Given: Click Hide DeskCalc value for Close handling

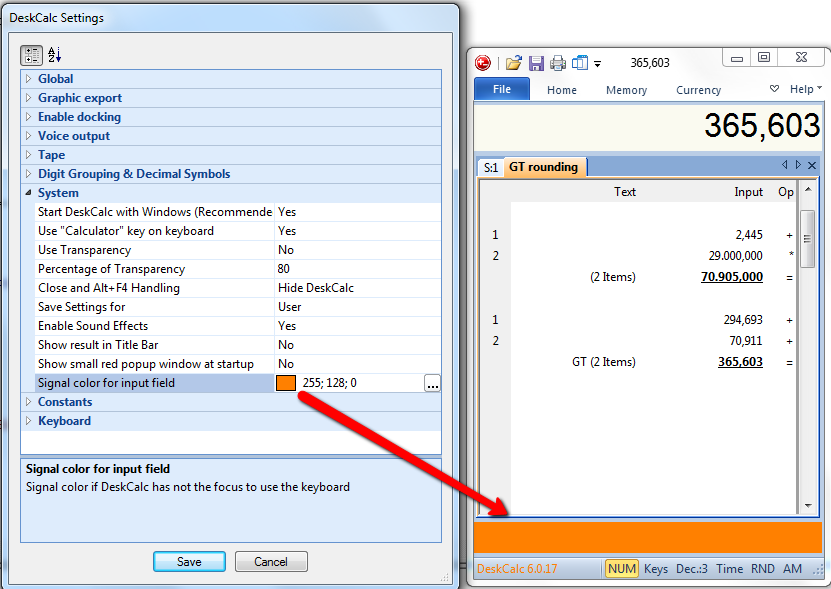Looking at the screenshot, I should (x=316, y=288).
